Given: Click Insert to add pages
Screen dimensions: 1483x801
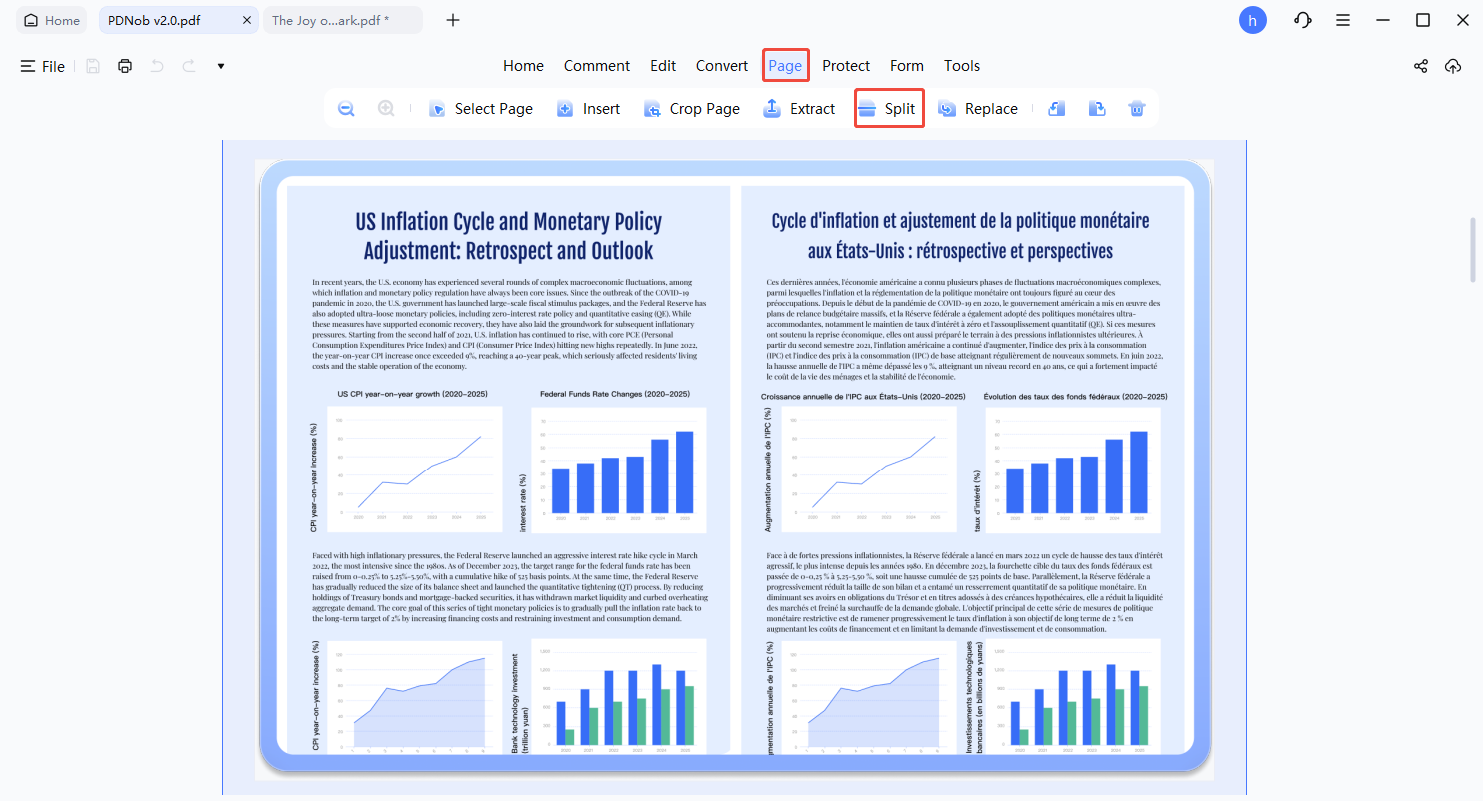Looking at the screenshot, I should [x=588, y=108].
